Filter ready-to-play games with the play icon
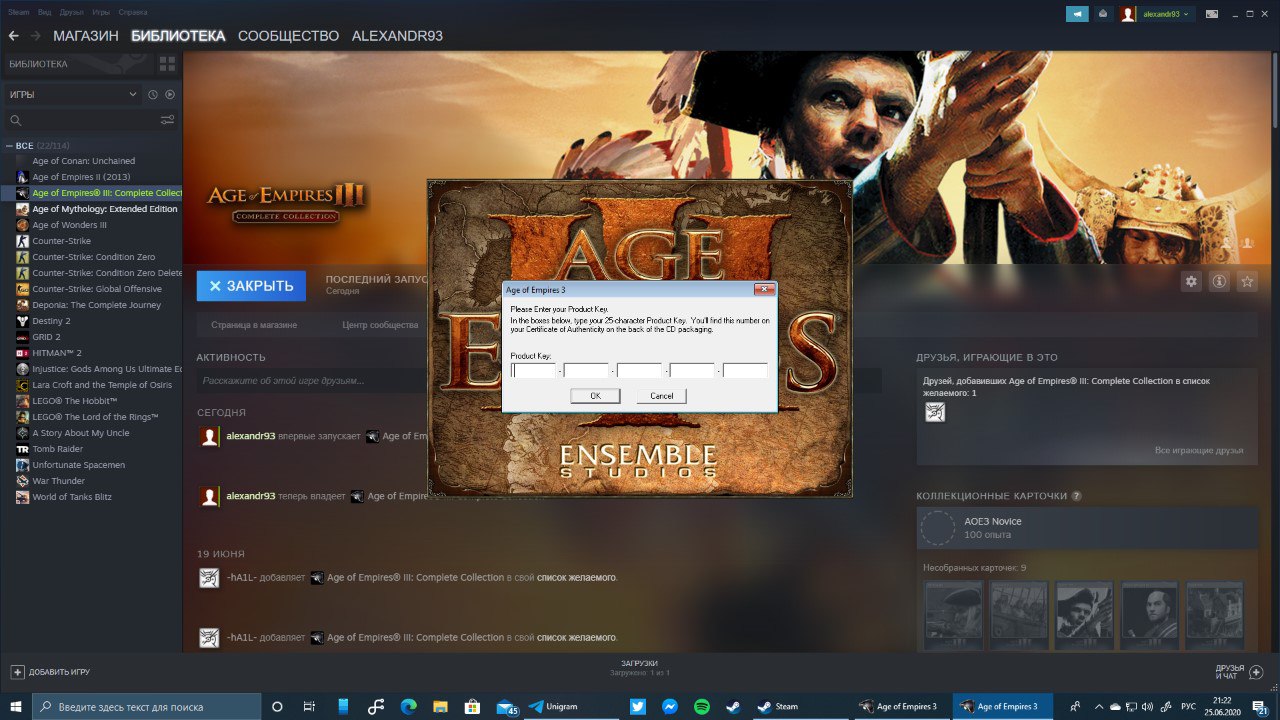The width and height of the screenshot is (1280, 720). tap(170, 94)
